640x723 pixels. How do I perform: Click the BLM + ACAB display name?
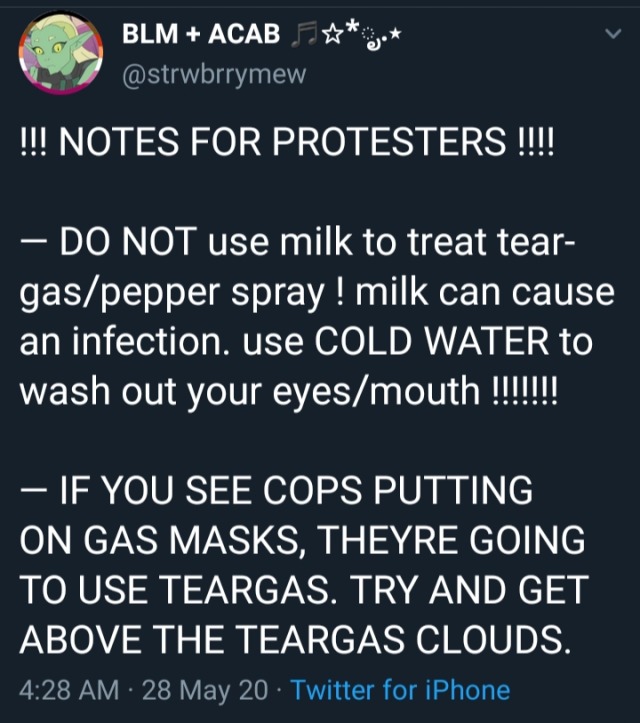pyautogui.click(x=201, y=34)
